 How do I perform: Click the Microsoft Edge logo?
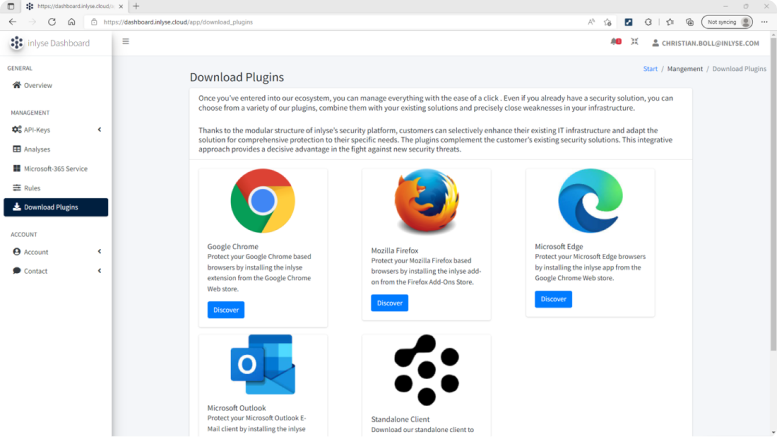pyautogui.click(x=590, y=201)
